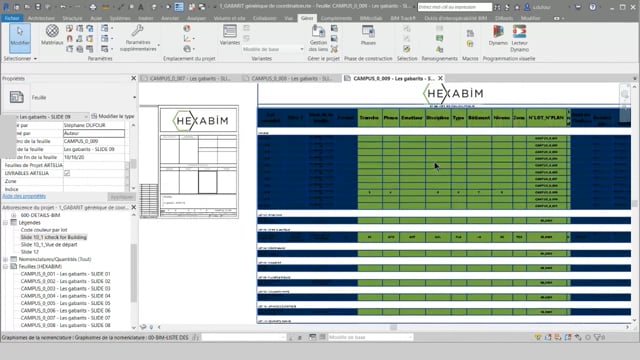Screen dimensions: 640x360
Task: Open the Modèle de base dropdown
Action: (x=273, y=49)
